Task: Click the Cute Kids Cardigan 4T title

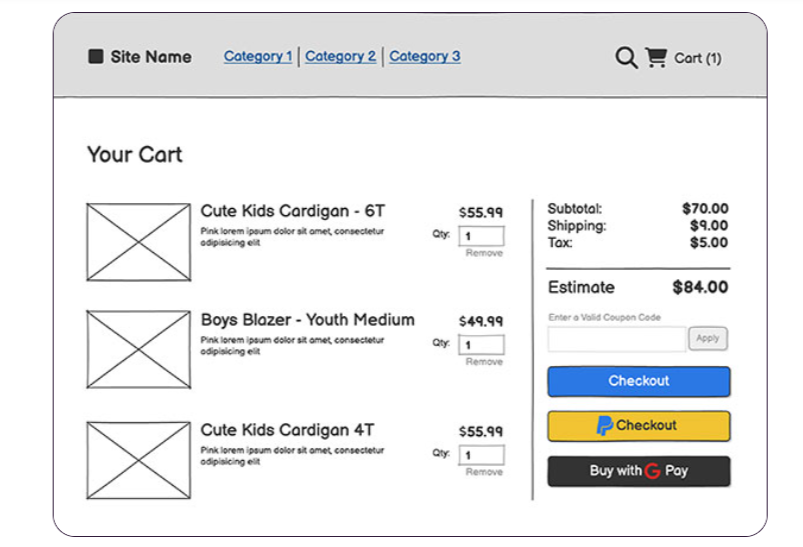Action: coord(287,430)
